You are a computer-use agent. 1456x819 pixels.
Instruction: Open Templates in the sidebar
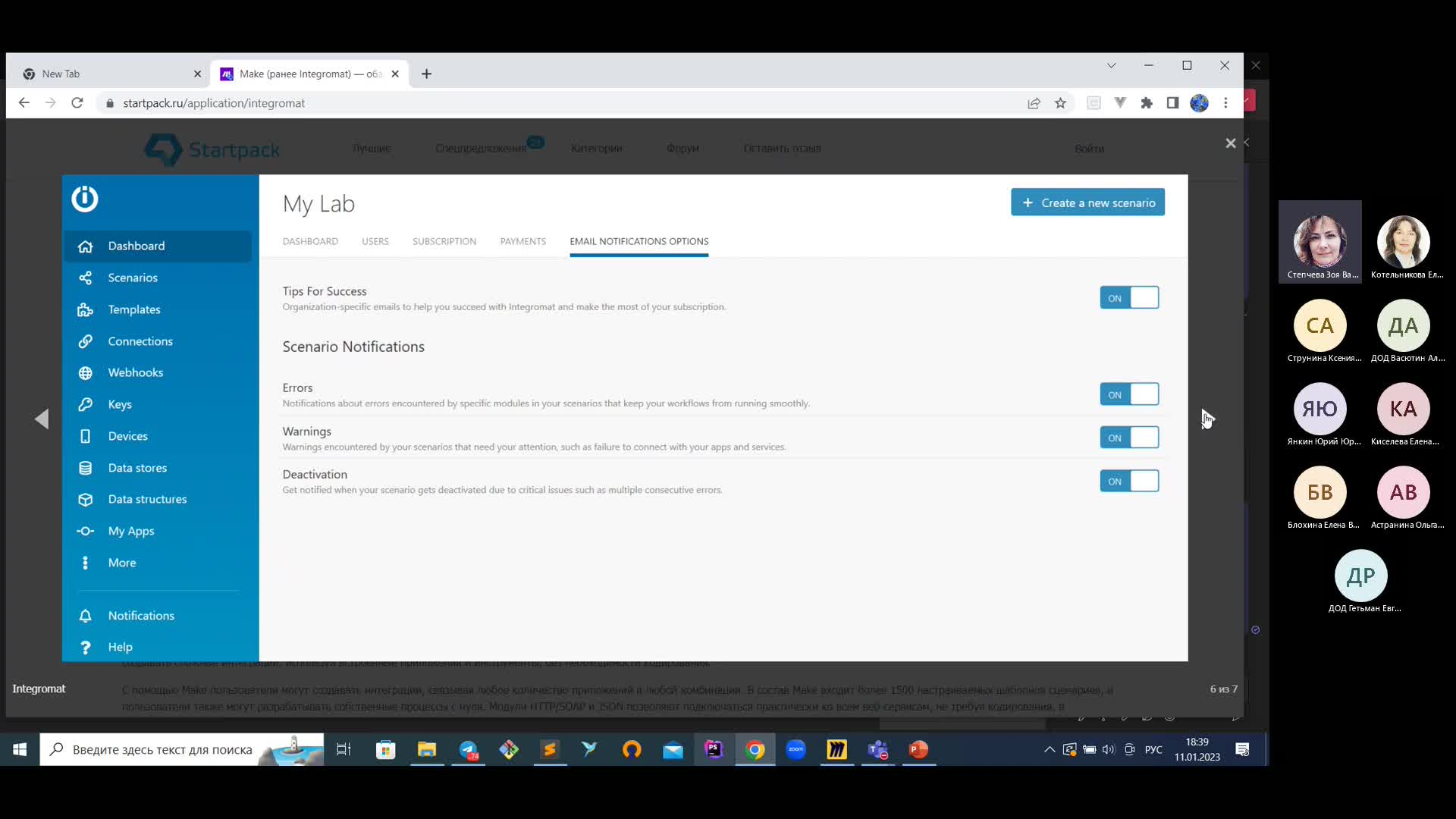click(x=158, y=309)
